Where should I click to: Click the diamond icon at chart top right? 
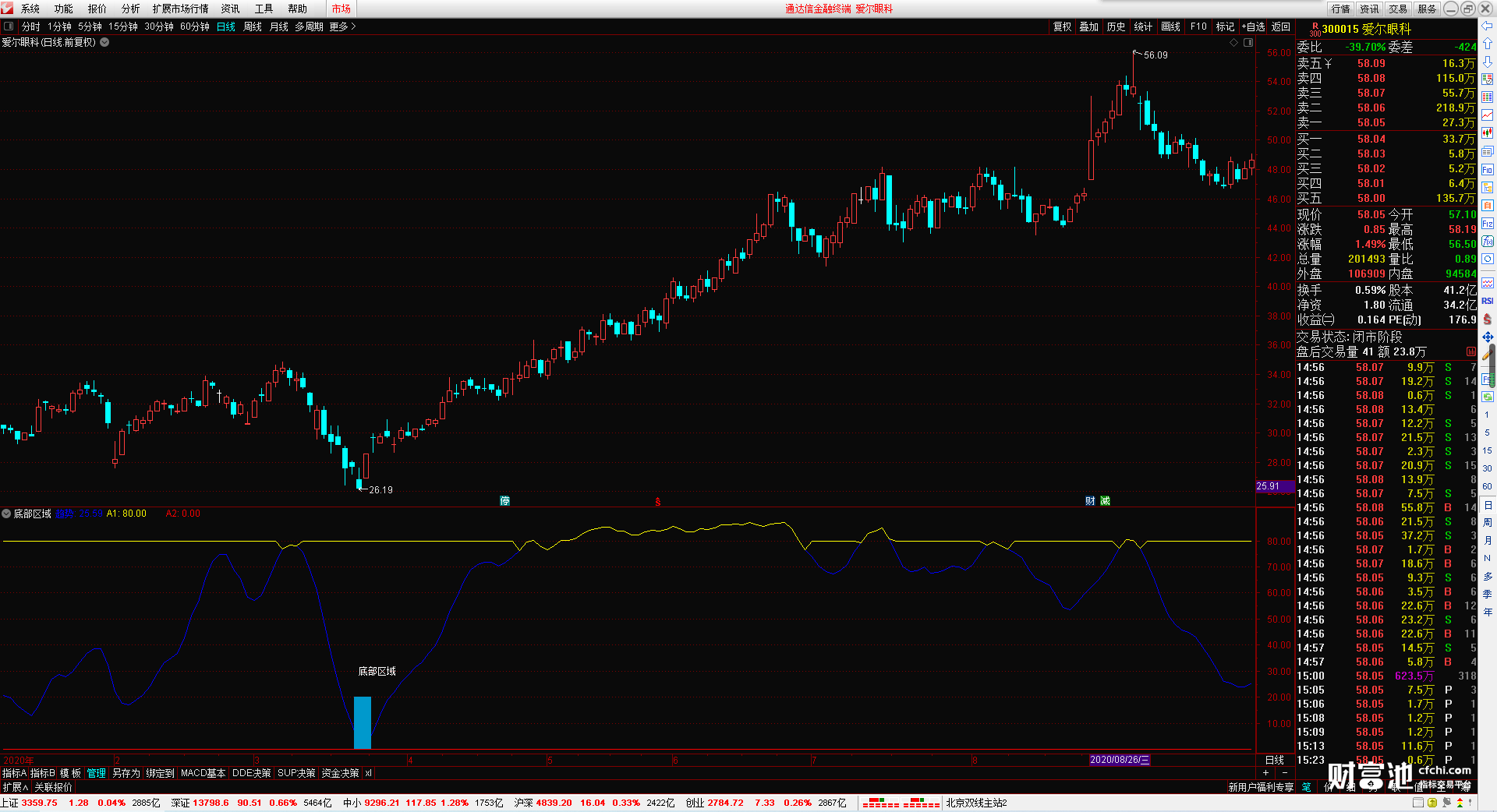[1234, 43]
